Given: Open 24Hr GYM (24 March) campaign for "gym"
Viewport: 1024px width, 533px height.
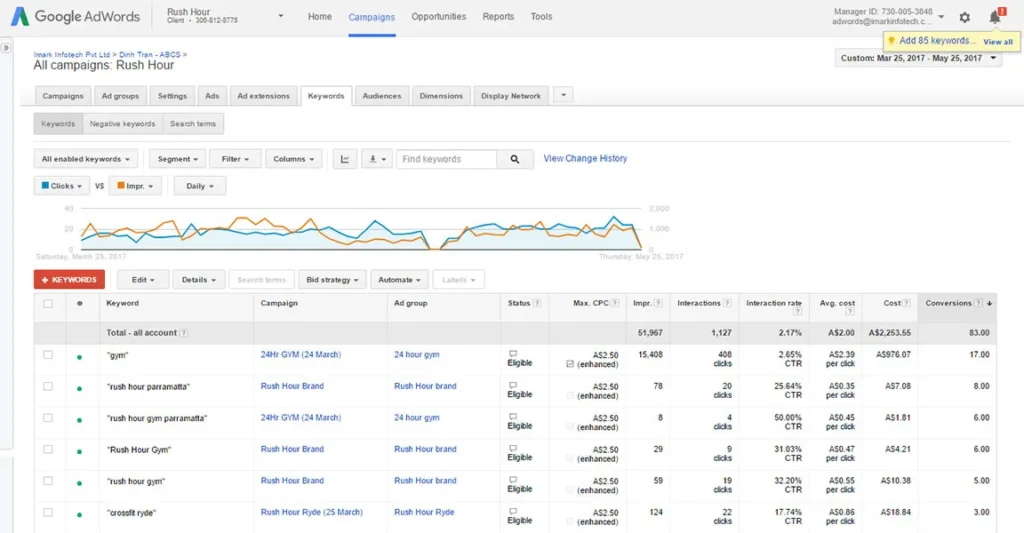Looking at the screenshot, I should point(300,355).
